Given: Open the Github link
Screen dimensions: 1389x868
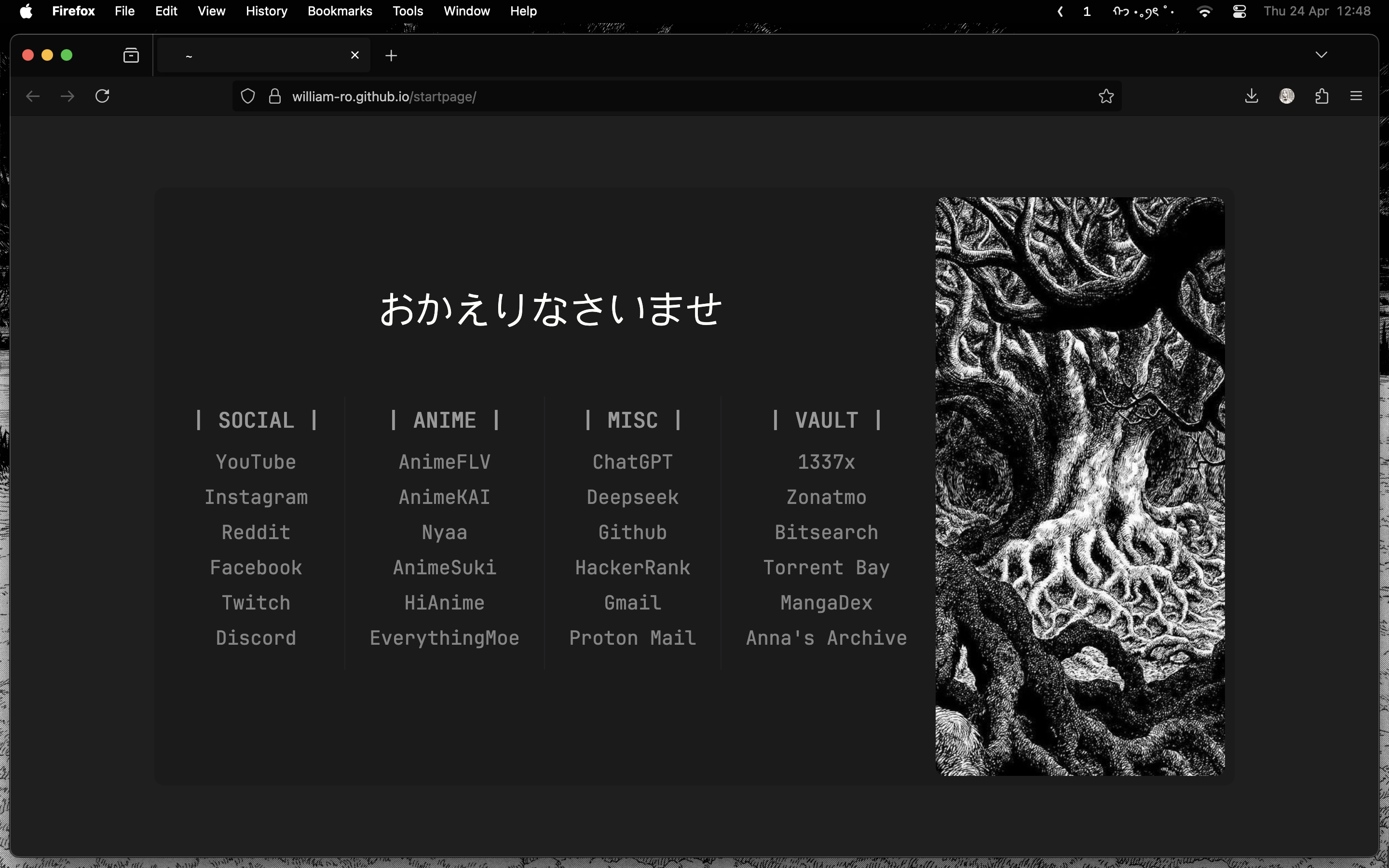Looking at the screenshot, I should (632, 532).
